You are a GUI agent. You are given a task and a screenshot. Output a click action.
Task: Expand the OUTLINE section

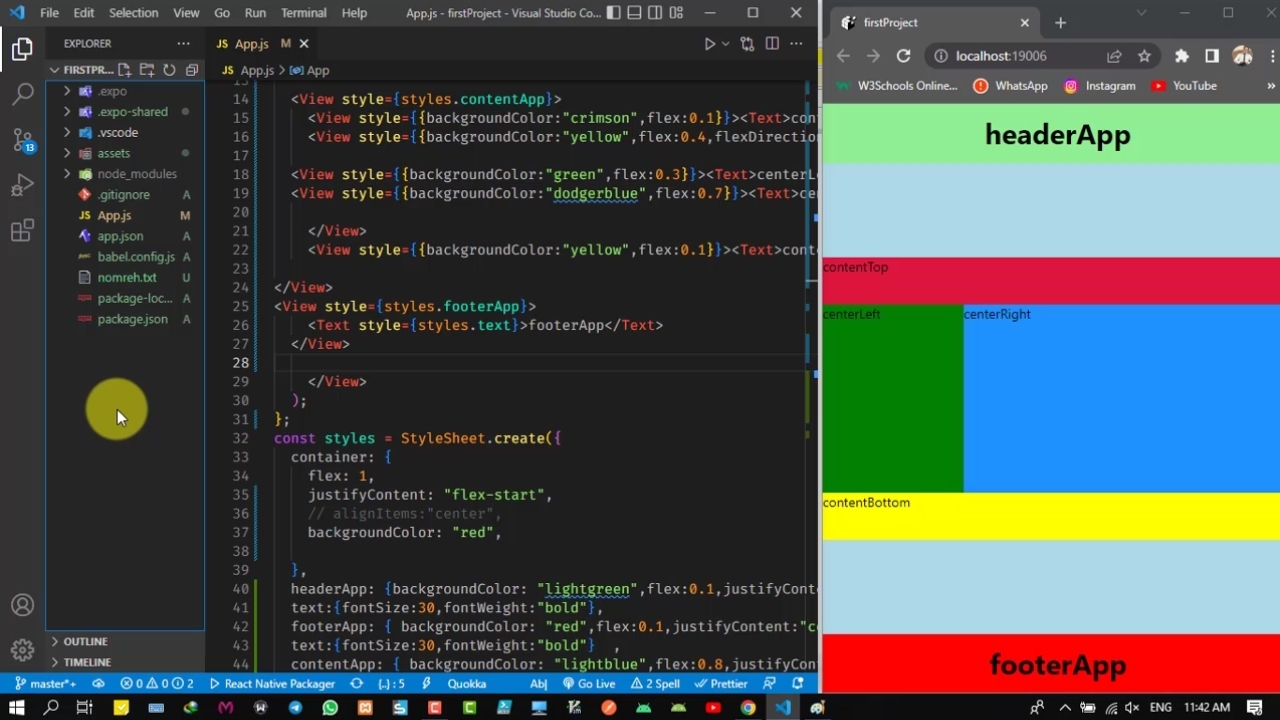[85, 641]
